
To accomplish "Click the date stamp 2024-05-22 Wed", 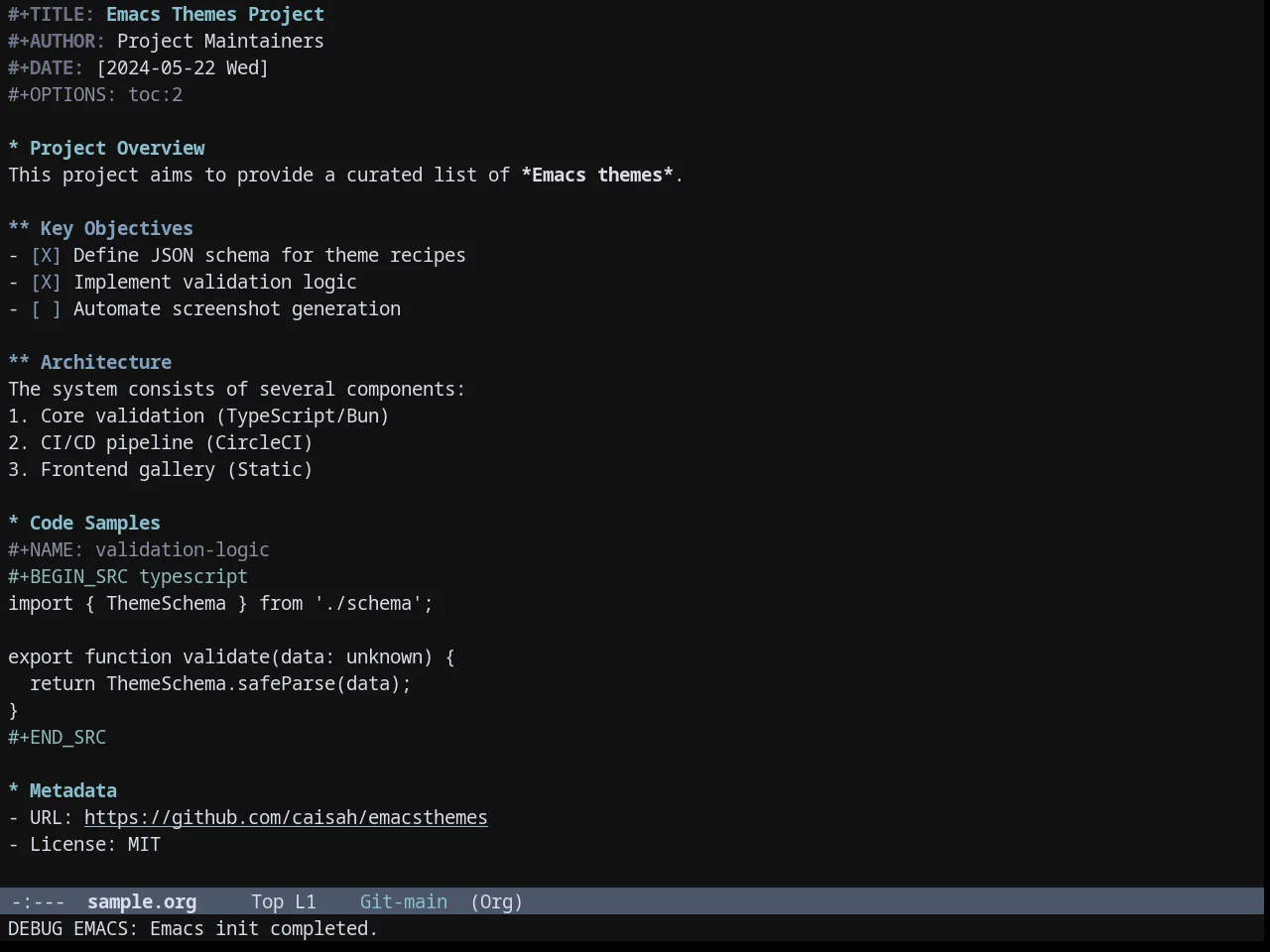I will (x=183, y=67).
